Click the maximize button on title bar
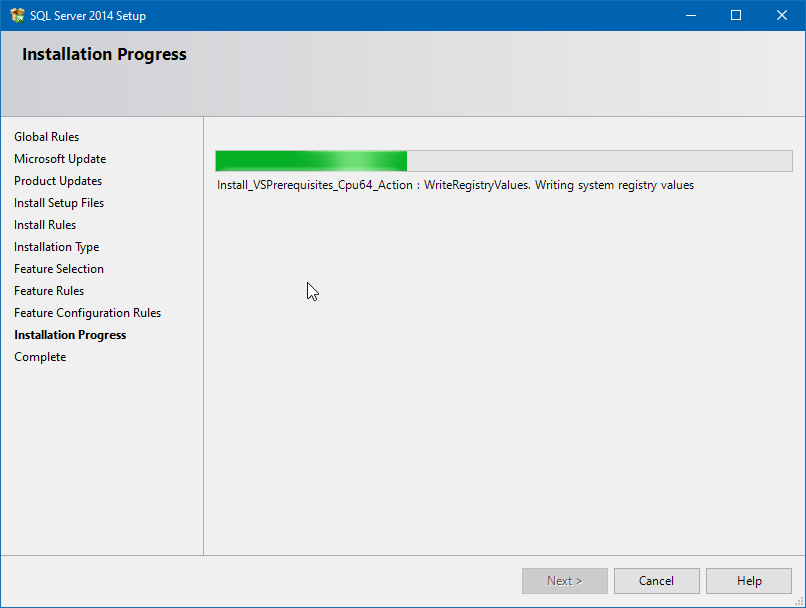 click(x=737, y=15)
